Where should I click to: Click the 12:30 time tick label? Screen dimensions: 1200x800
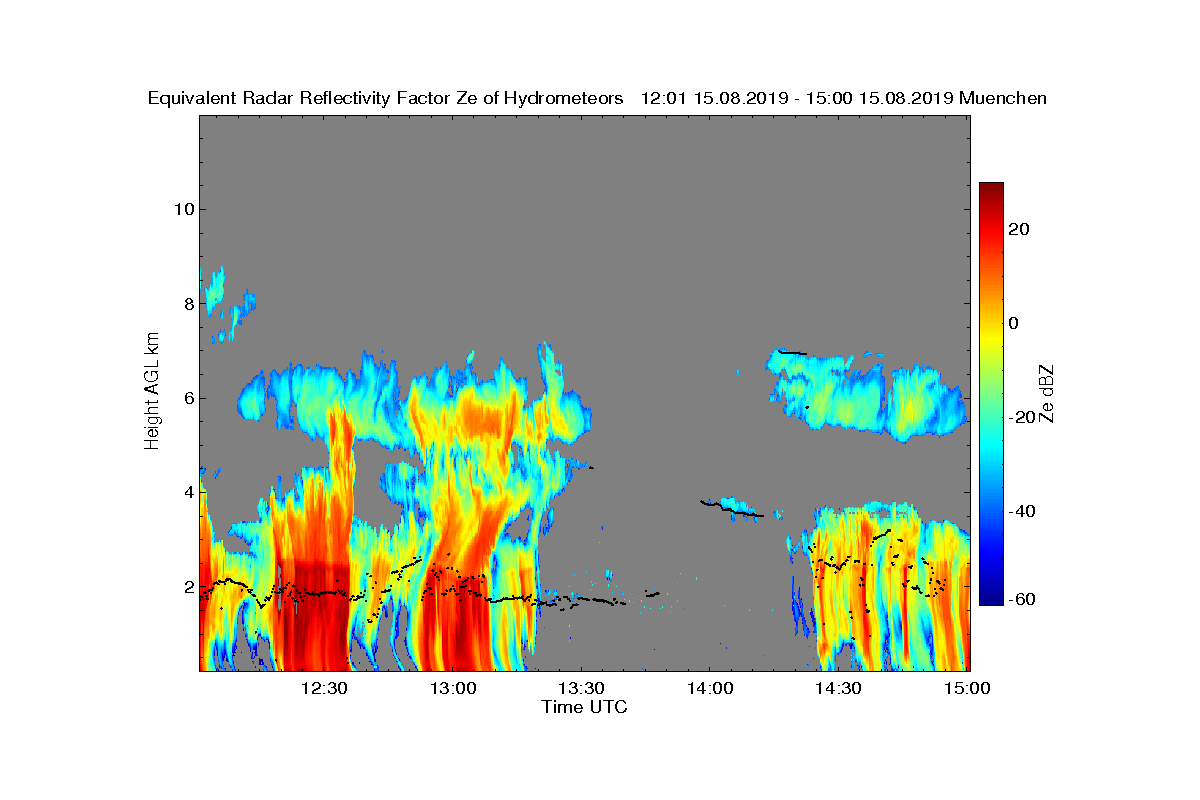click(x=324, y=688)
